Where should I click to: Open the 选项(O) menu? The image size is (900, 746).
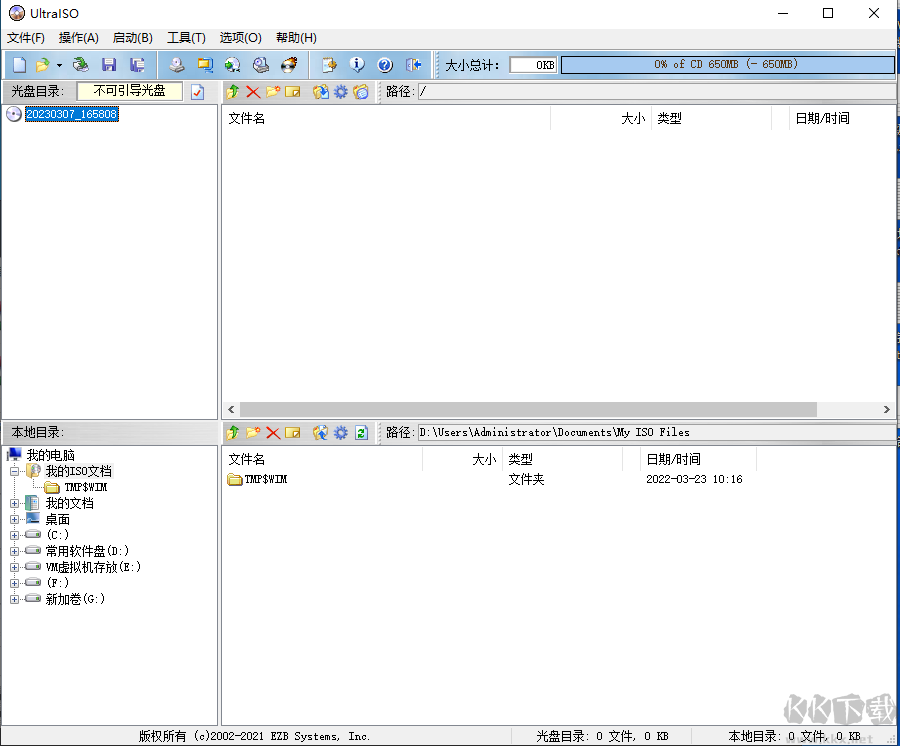(240, 37)
